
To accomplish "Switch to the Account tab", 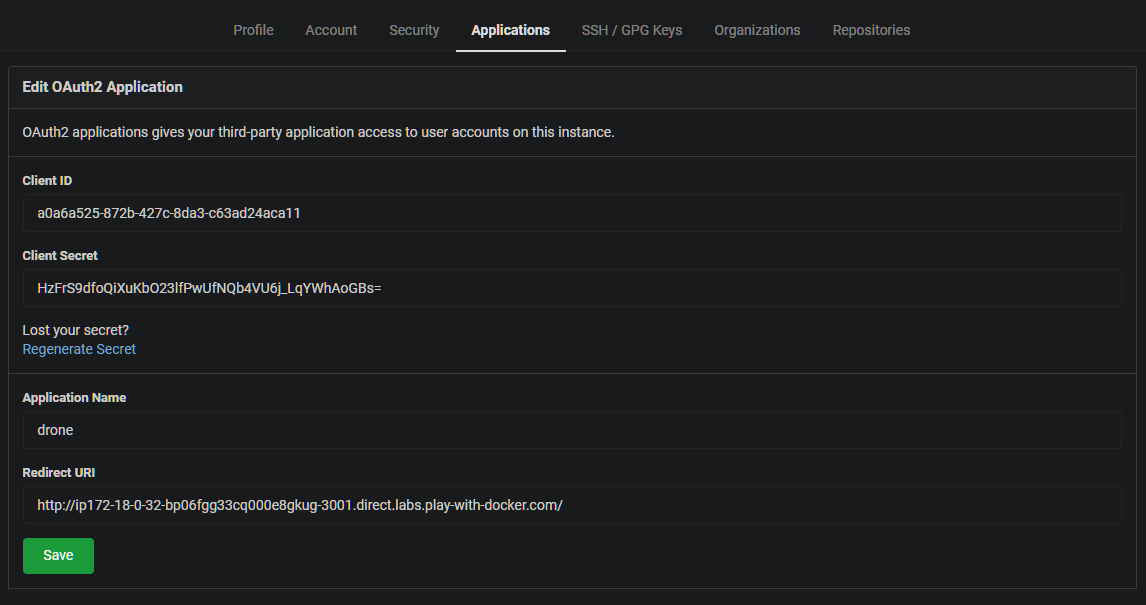I will (331, 30).
